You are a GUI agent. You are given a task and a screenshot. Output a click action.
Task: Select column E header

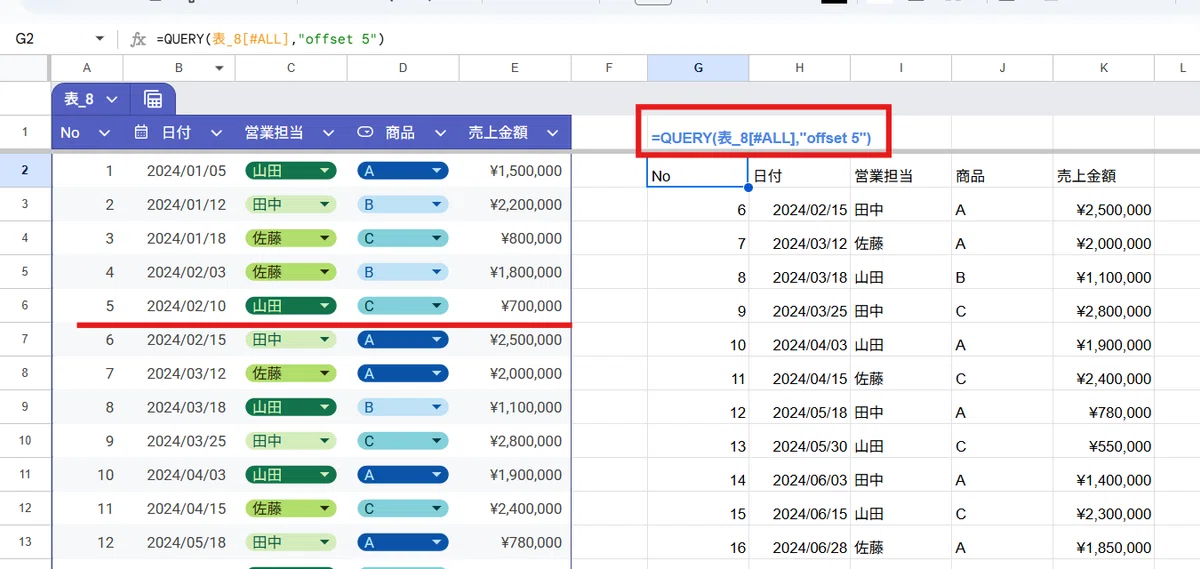(515, 68)
